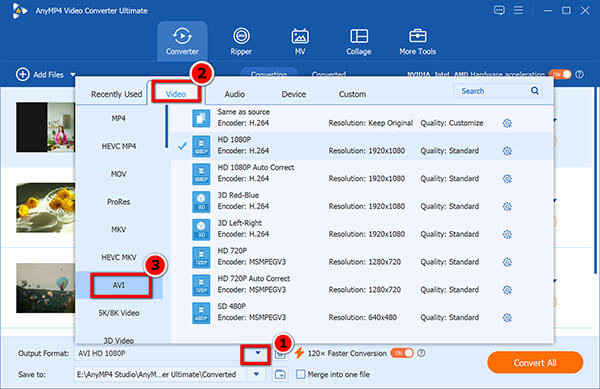This screenshot has height=389, width=600.
Task: Open the hamburger menu in title bar
Action: click(x=518, y=10)
